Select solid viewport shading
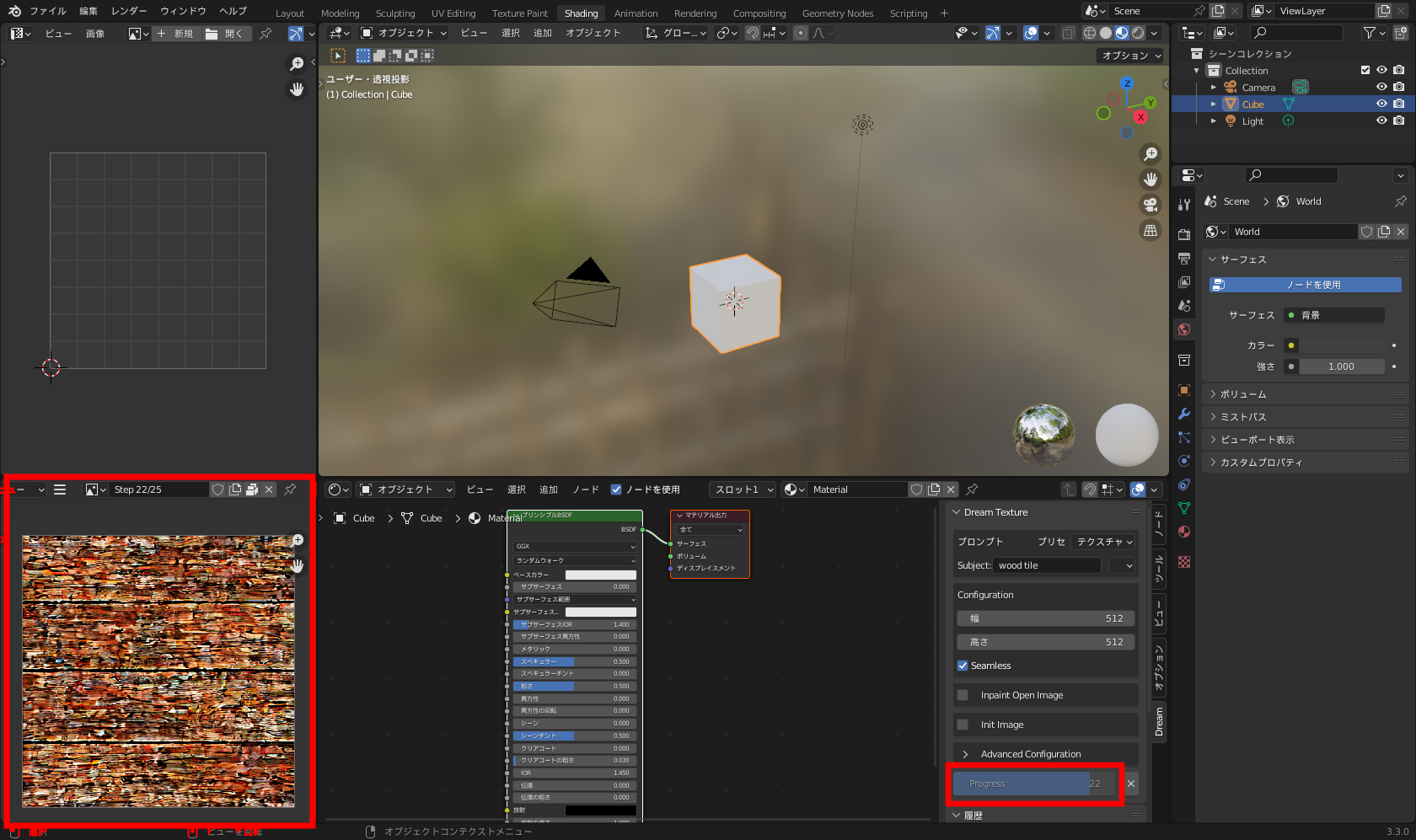The height and width of the screenshot is (840, 1416). 1106,33
